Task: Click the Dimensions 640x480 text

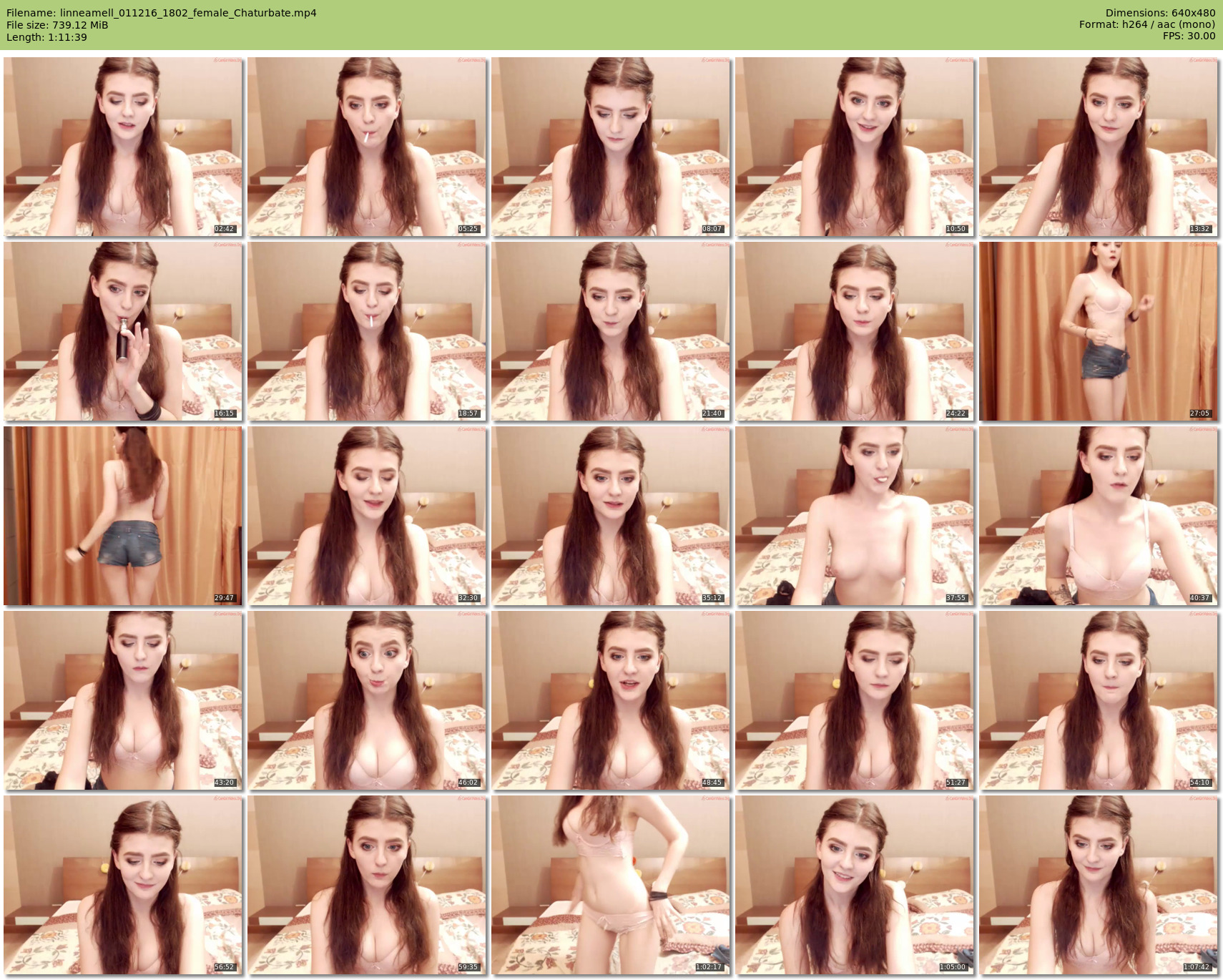Action: coord(1160,13)
